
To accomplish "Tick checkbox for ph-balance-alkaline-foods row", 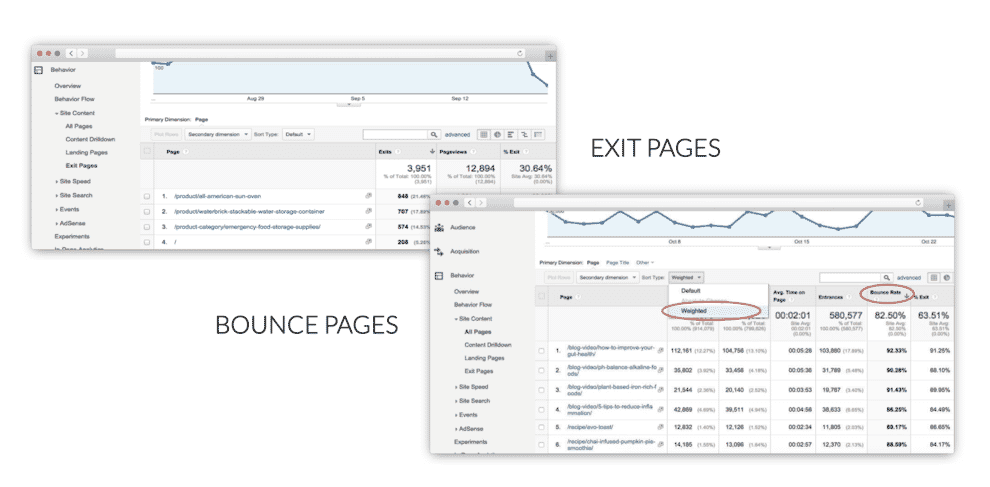I will (x=541, y=370).
